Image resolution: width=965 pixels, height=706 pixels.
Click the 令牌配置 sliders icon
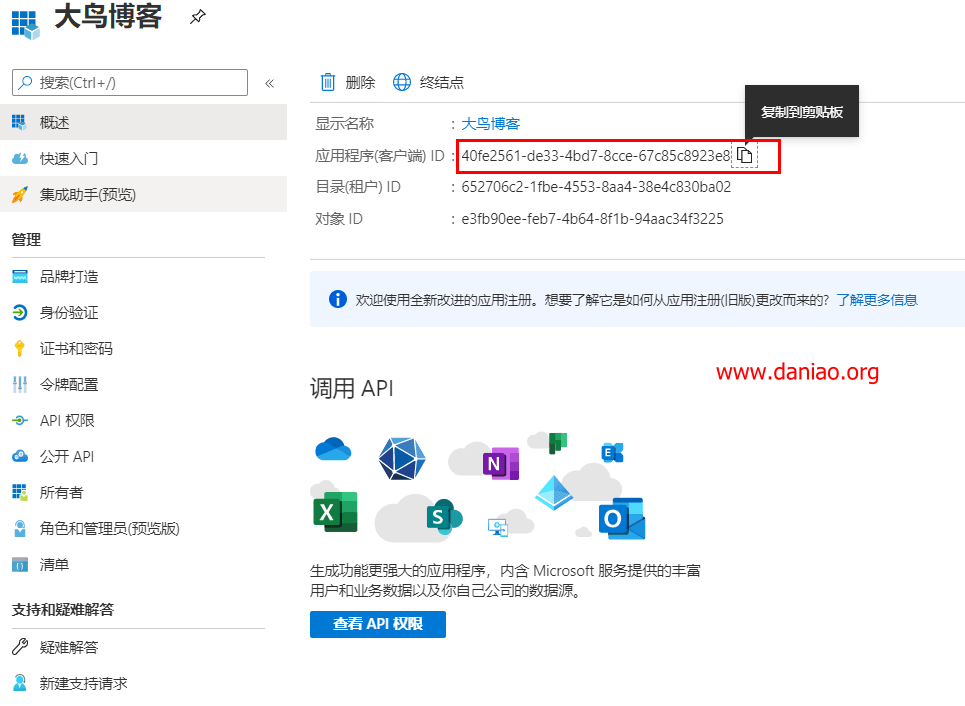click(20, 385)
